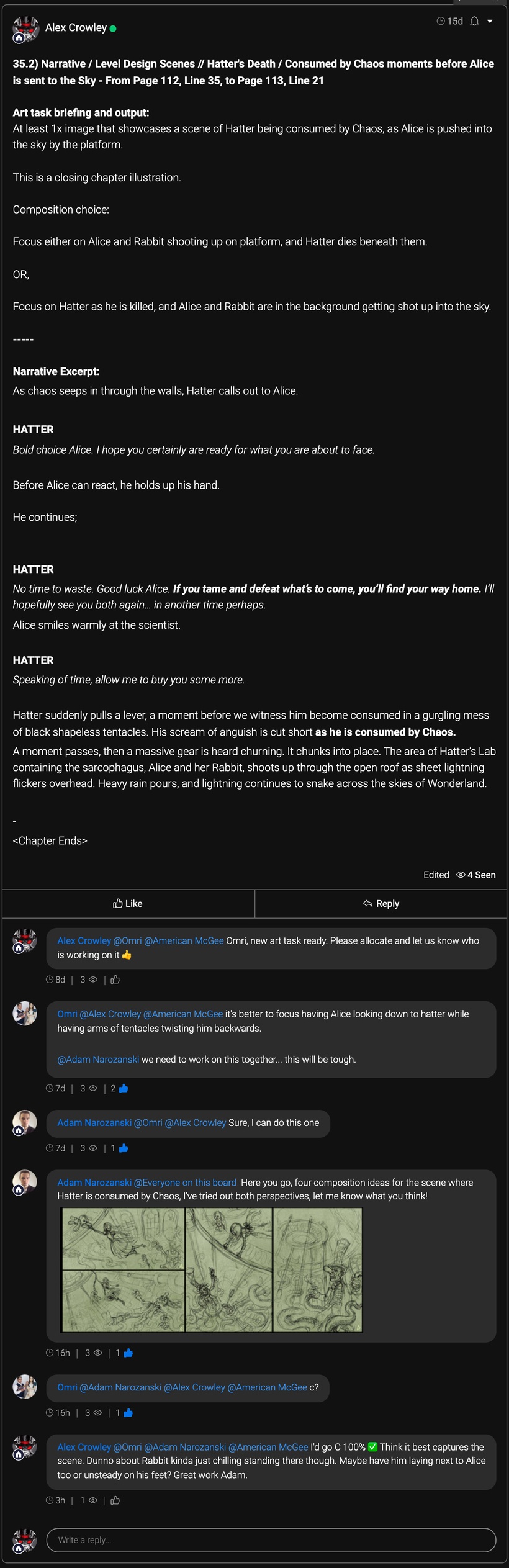This screenshot has height=1568, width=509.
Task: Open the post options dropdown arrow
Action: tap(490, 21)
